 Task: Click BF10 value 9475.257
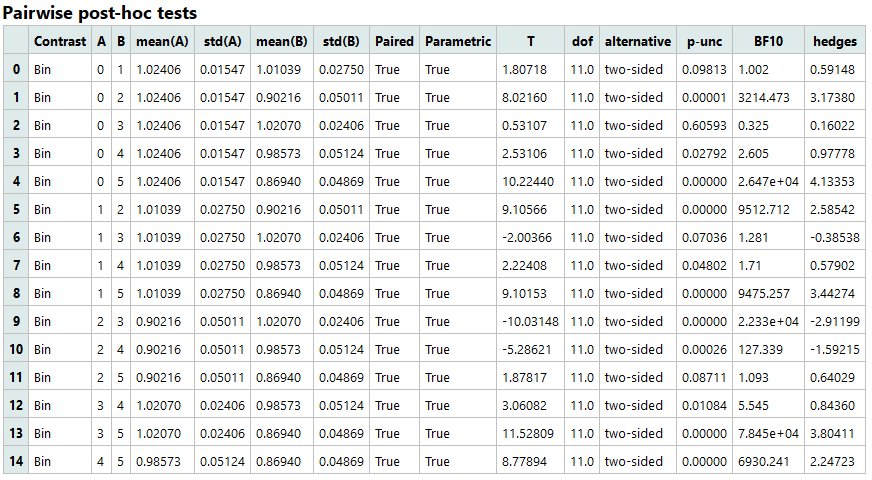coord(764,294)
